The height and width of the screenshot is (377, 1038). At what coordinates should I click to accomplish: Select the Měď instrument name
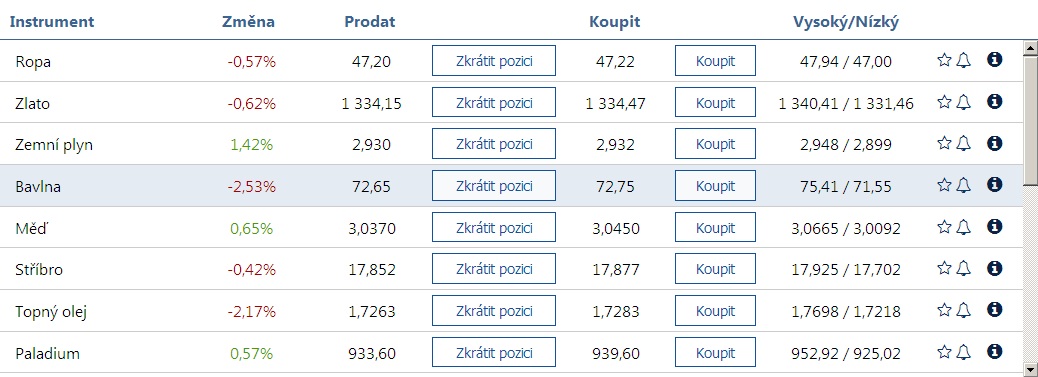tap(32, 229)
